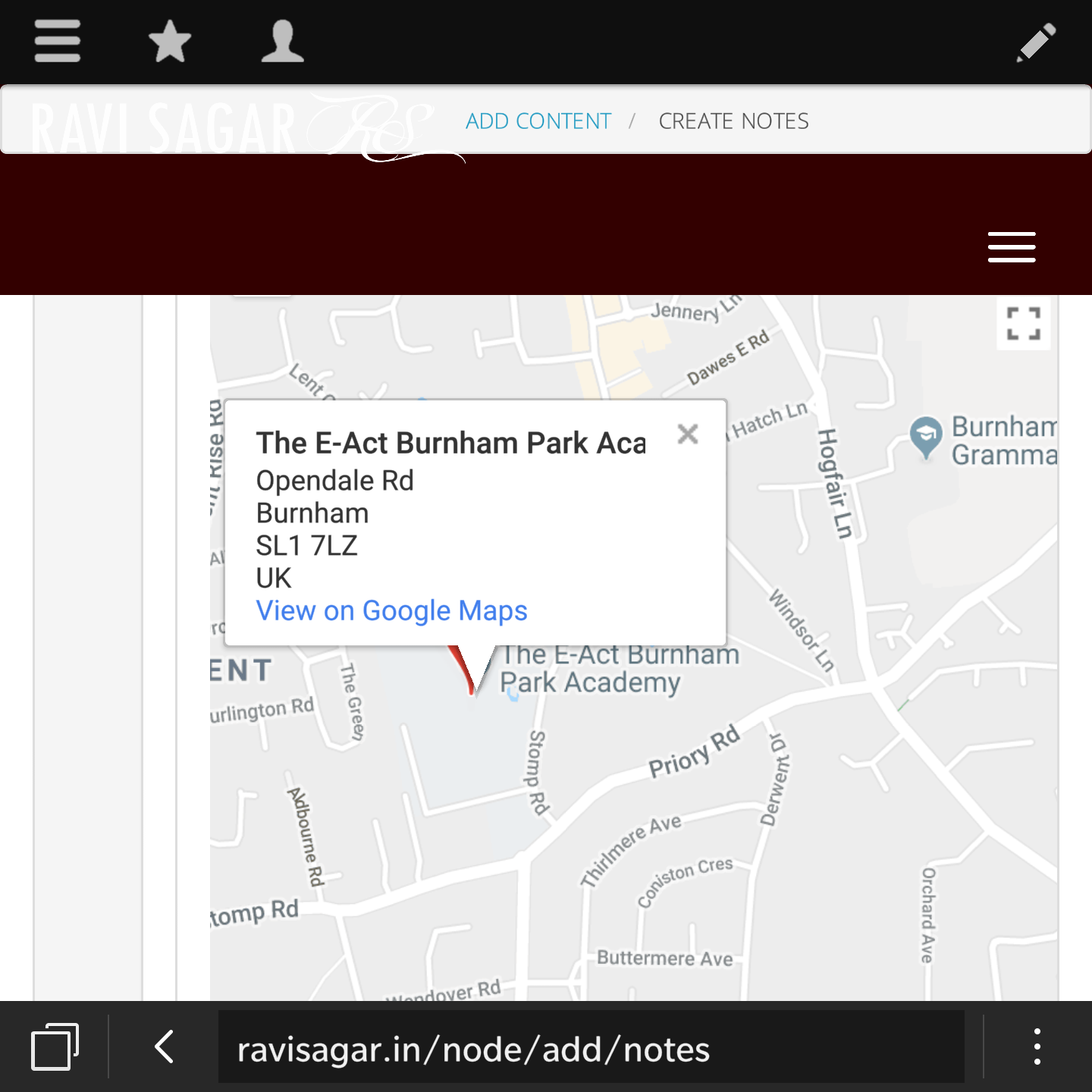Click the star shortcuts icon

(170, 41)
